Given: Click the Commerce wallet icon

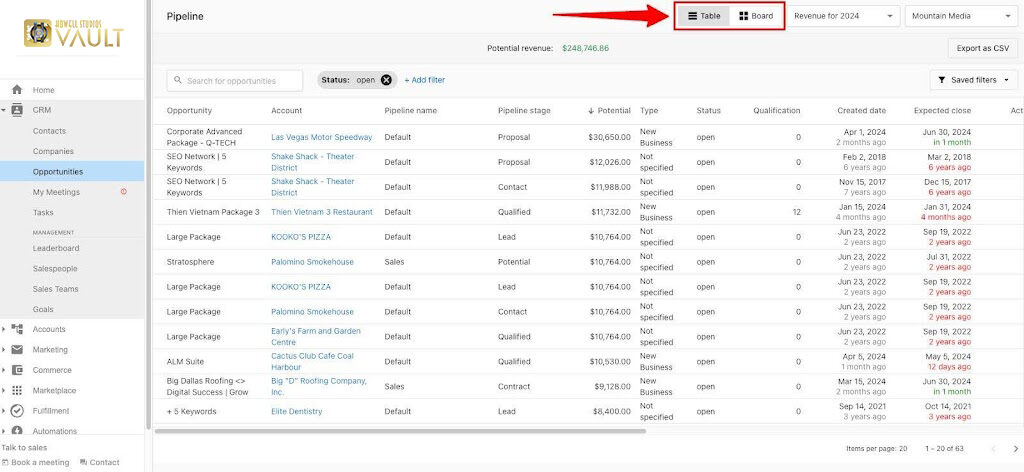Looking at the screenshot, I should (x=17, y=370).
